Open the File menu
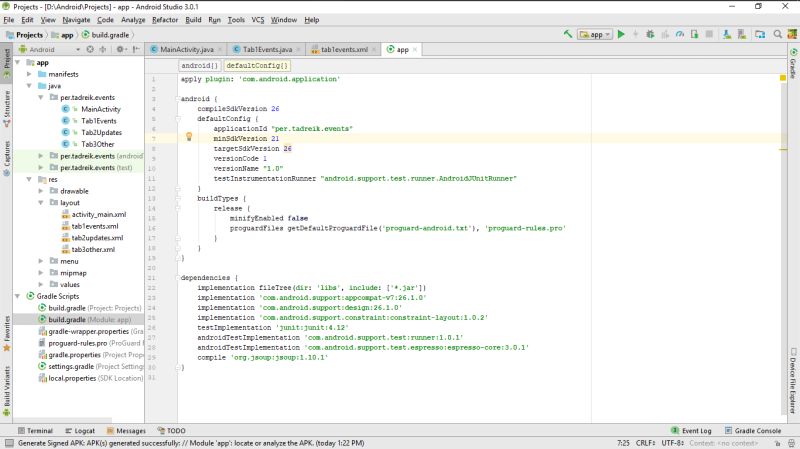Image resolution: width=800 pixels, height=449 pixels. click(9, 20)
